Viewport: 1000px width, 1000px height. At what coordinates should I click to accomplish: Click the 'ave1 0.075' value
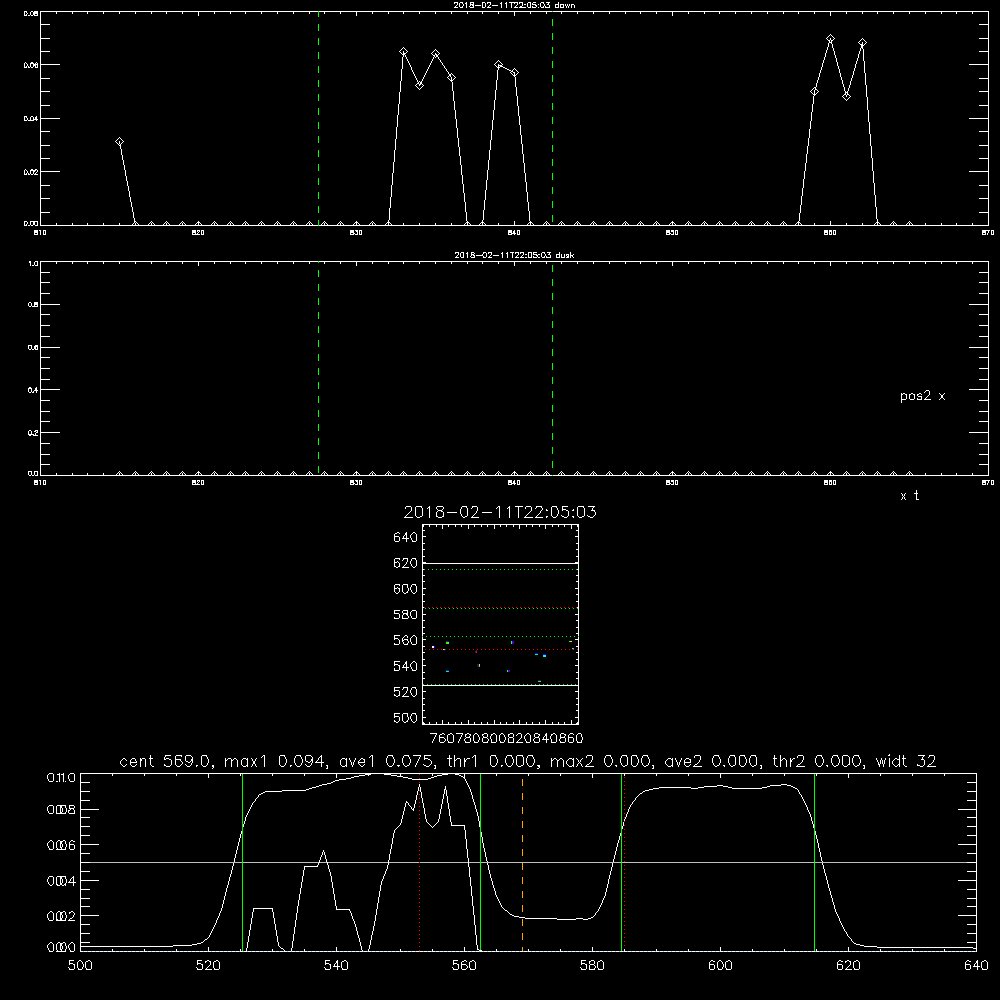385,761
